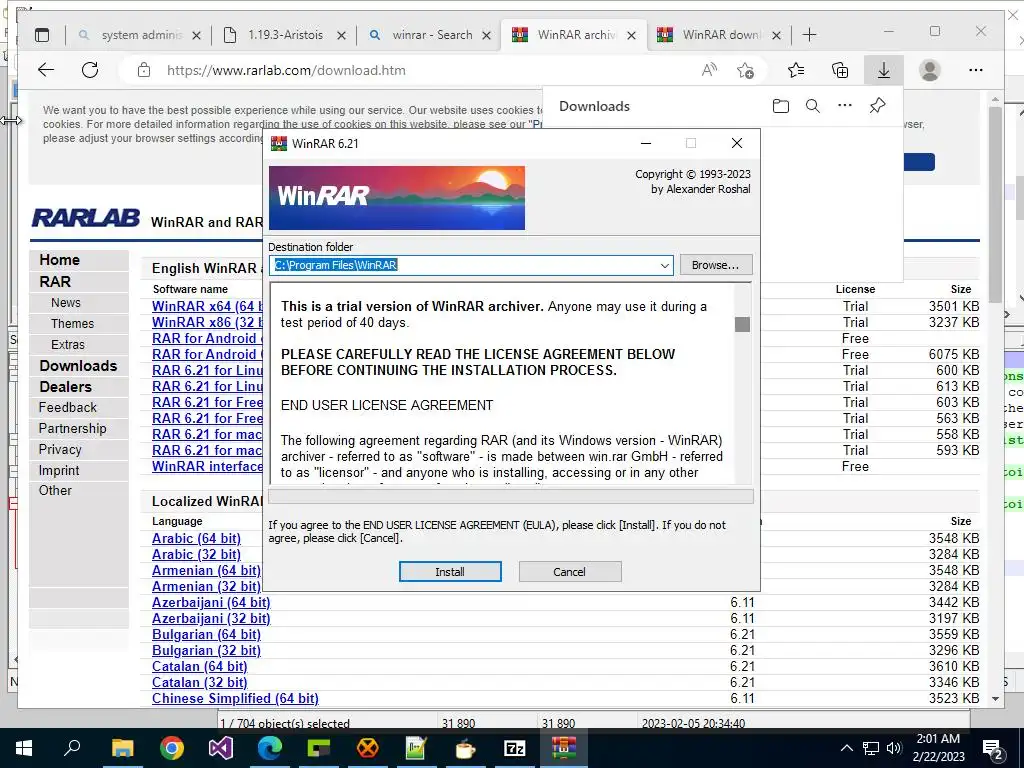Switch to the 1.19.3-Aristois tab

click(285, 35)
